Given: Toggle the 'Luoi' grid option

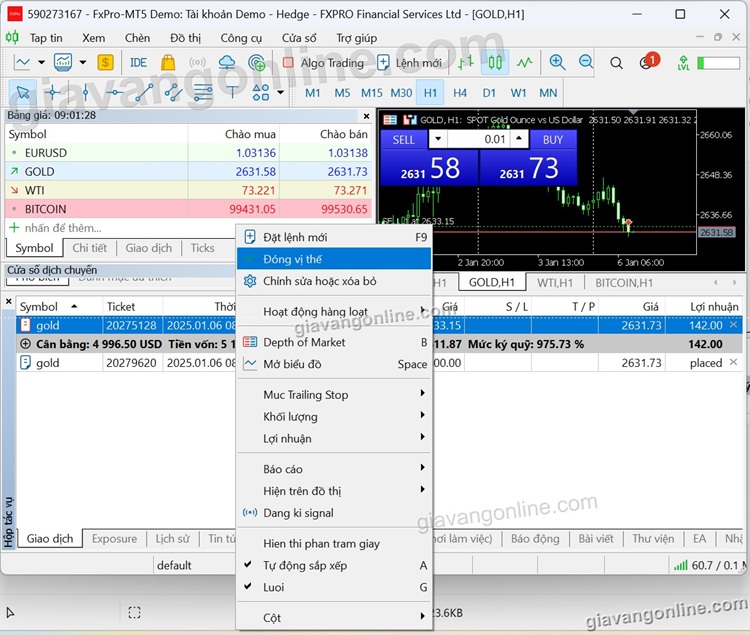Looking at the screenshot, I should tap(274, 587).
